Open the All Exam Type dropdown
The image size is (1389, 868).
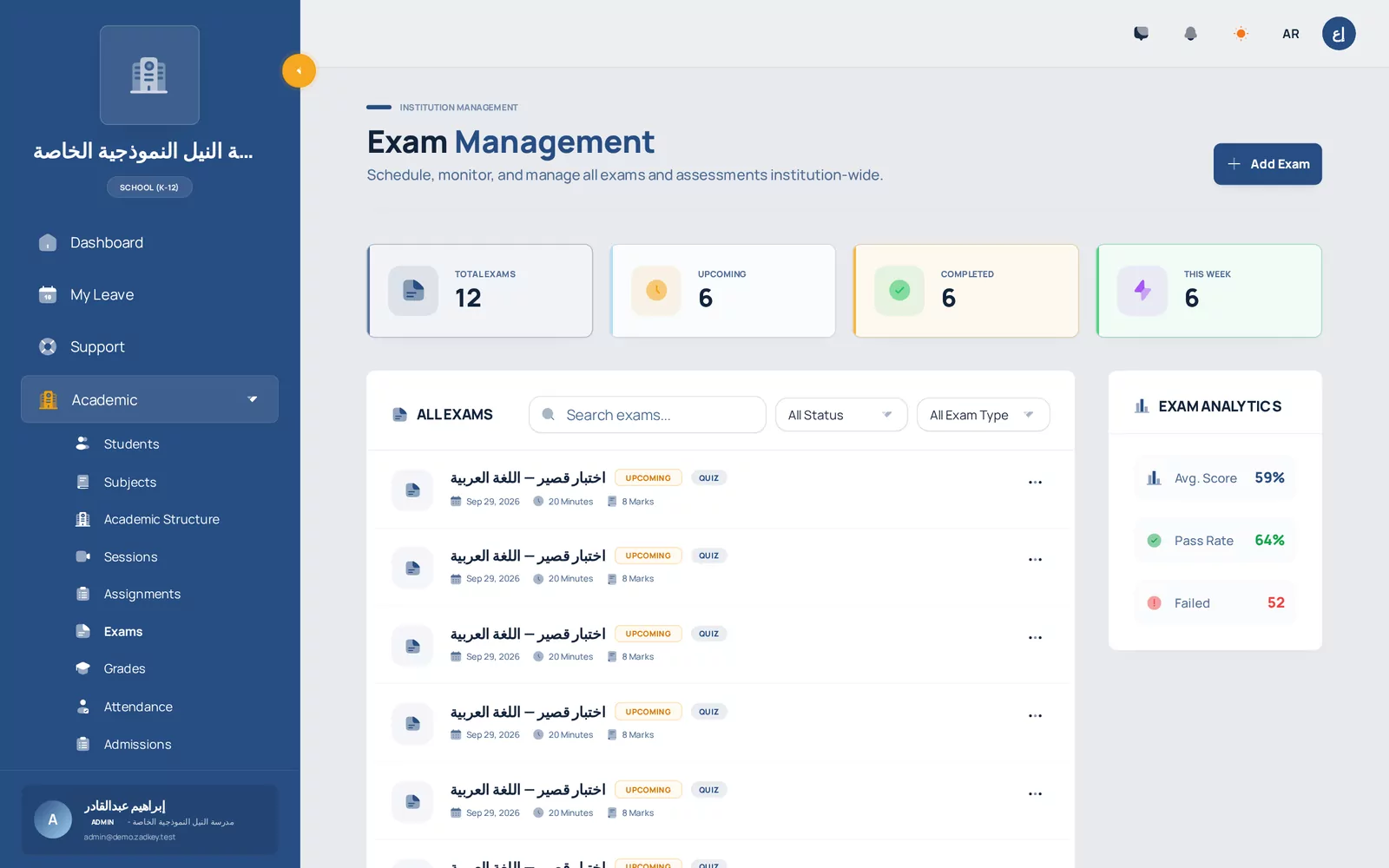984,415
